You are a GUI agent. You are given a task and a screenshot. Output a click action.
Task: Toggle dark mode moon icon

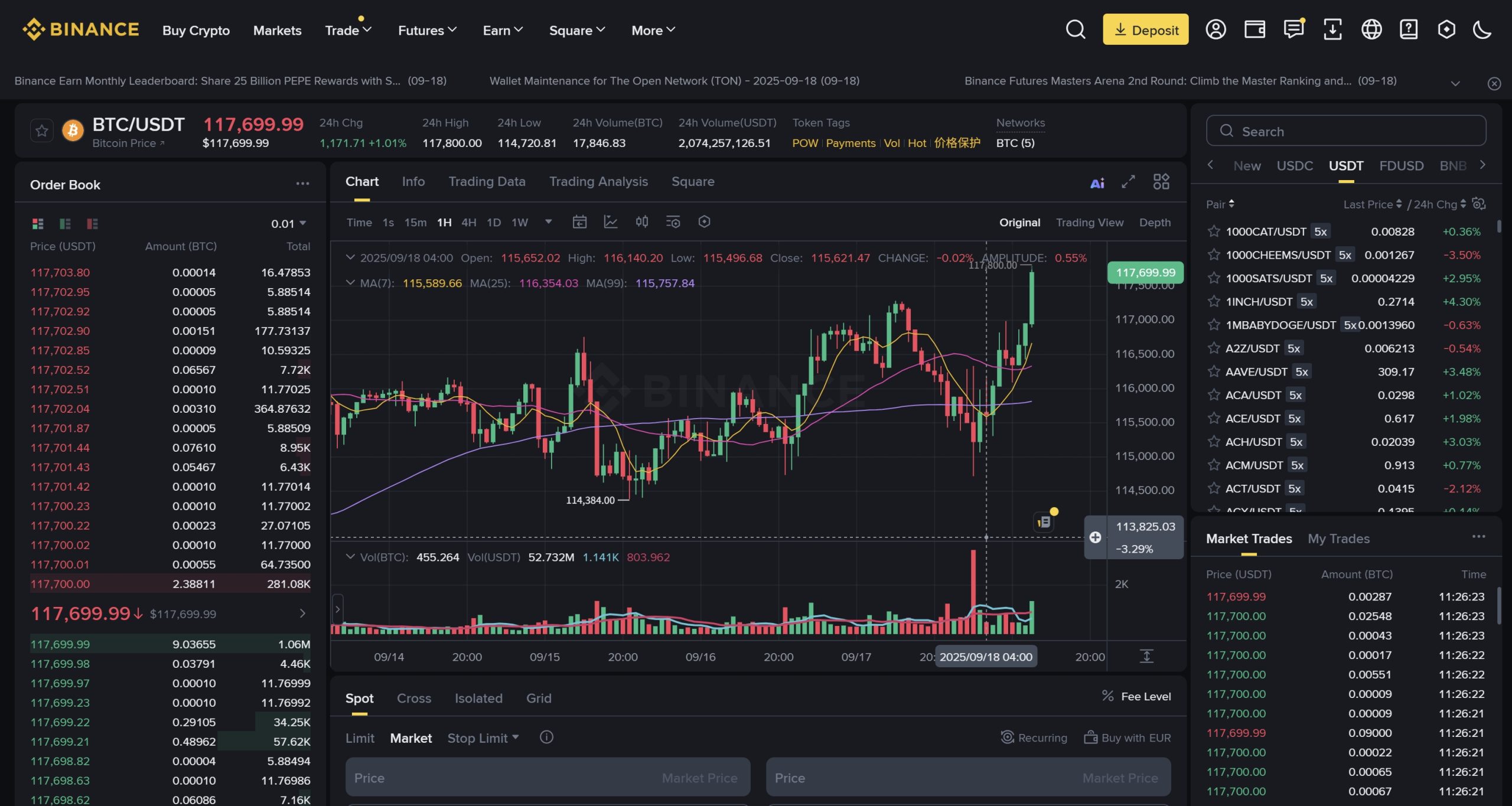point(1482,30)
